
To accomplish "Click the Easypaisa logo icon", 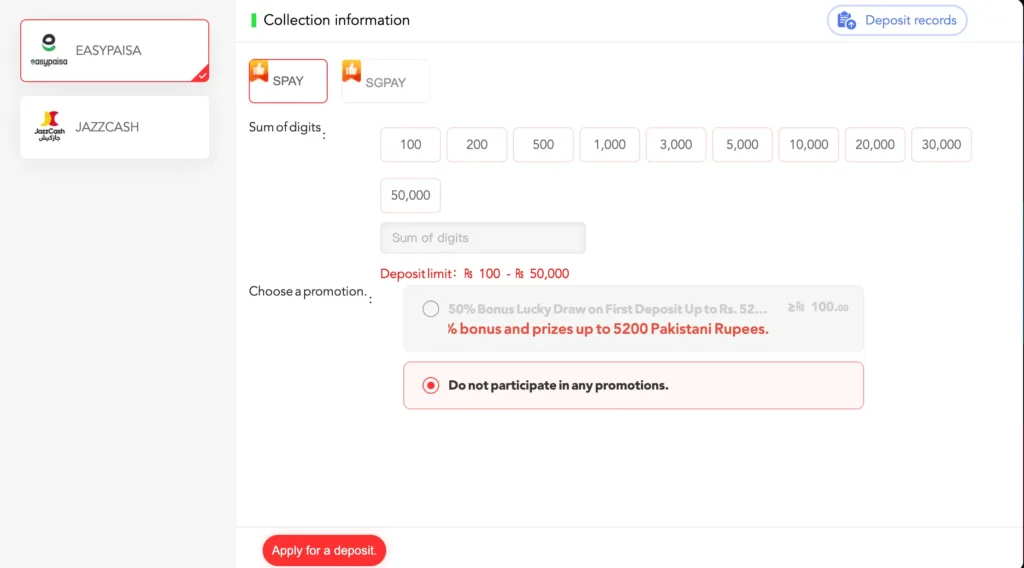I will (48, 49).
